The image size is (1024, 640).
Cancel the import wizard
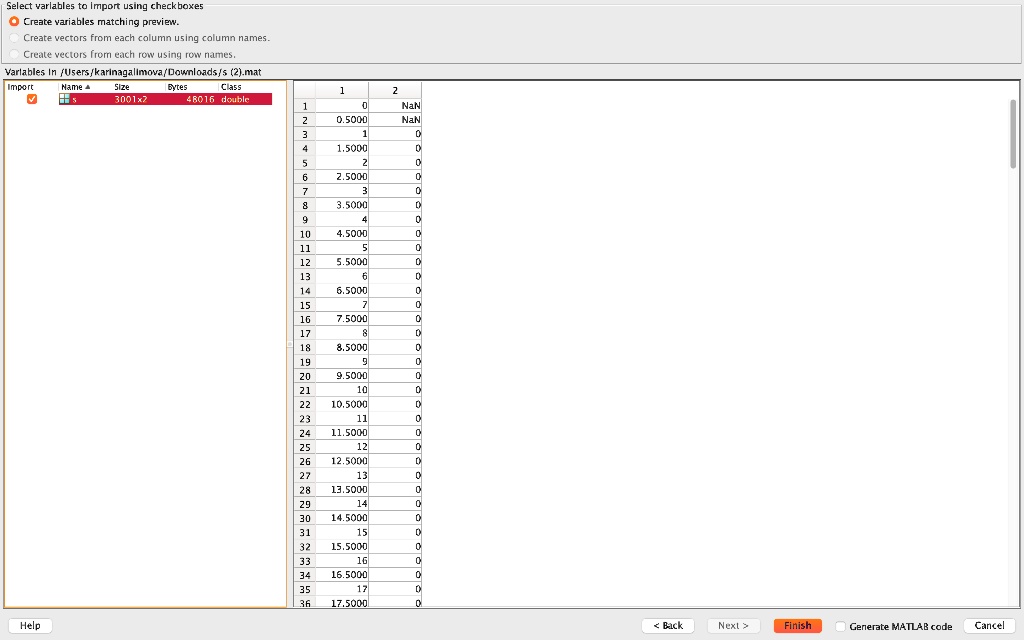point(988,625)
